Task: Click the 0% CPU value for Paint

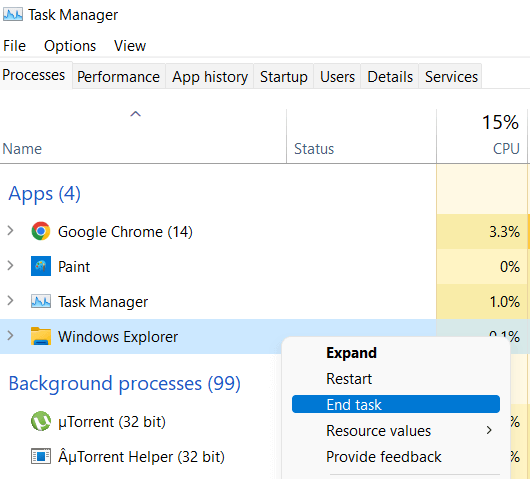Action: point(510,267)
